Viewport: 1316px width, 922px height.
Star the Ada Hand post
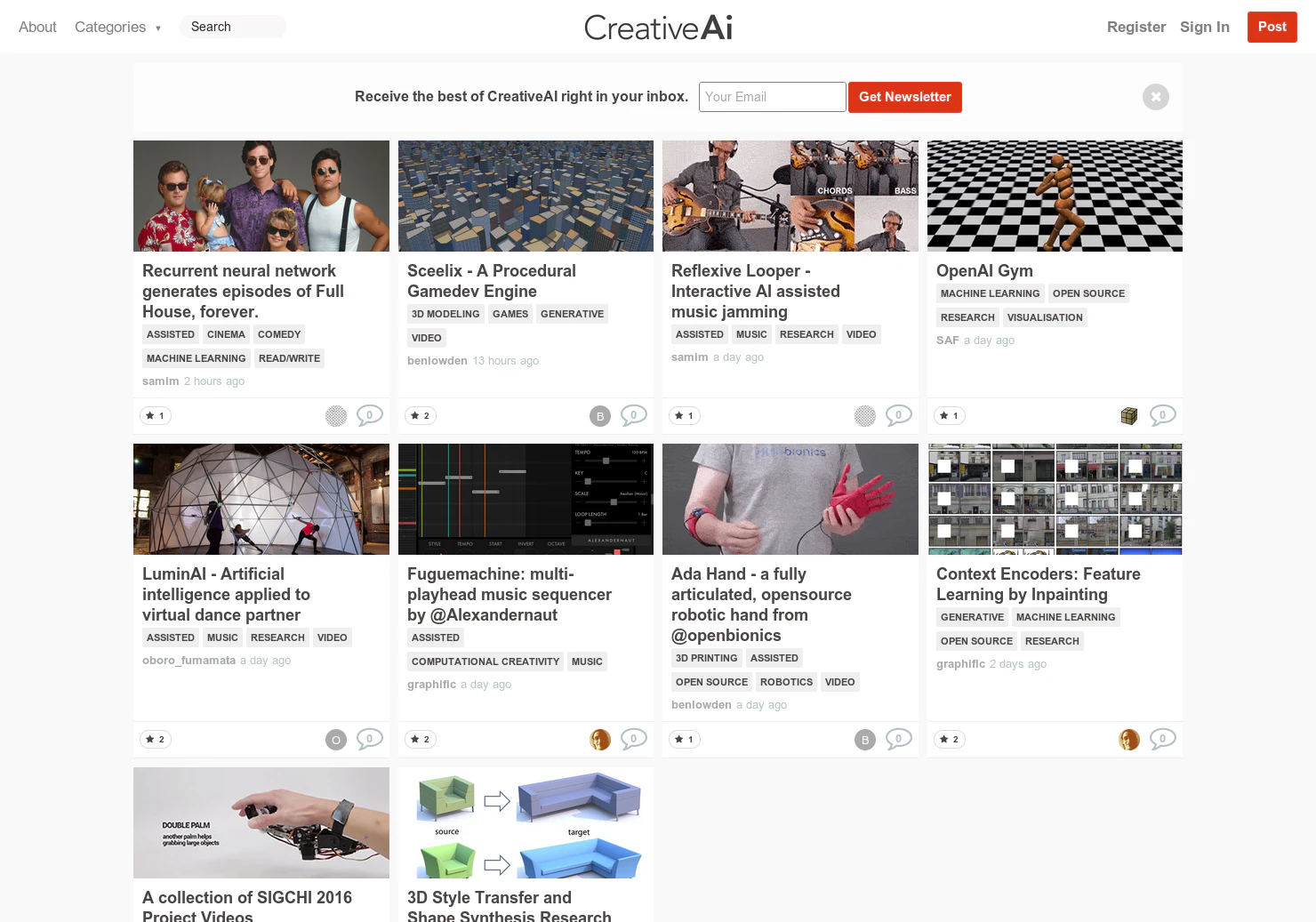point(685,739)
